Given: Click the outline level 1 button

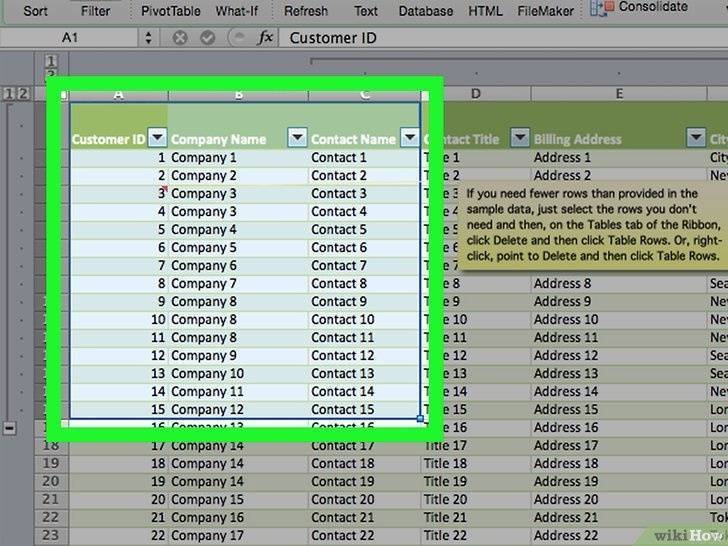Looking at the screenshot, I should [10, 94].
